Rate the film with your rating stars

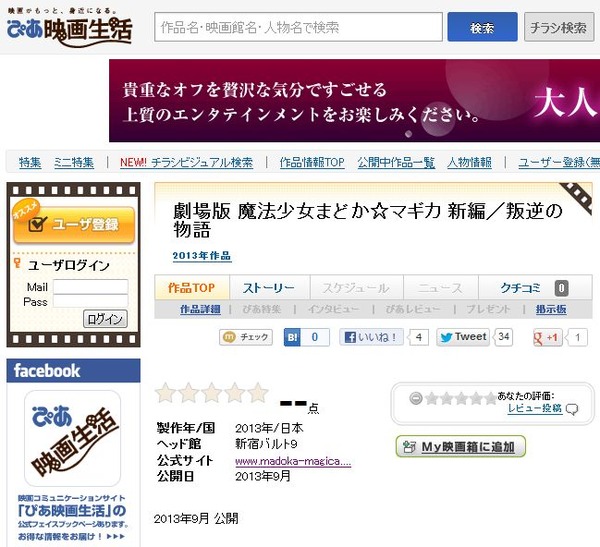pyautogui.click(x=460, y=399)
